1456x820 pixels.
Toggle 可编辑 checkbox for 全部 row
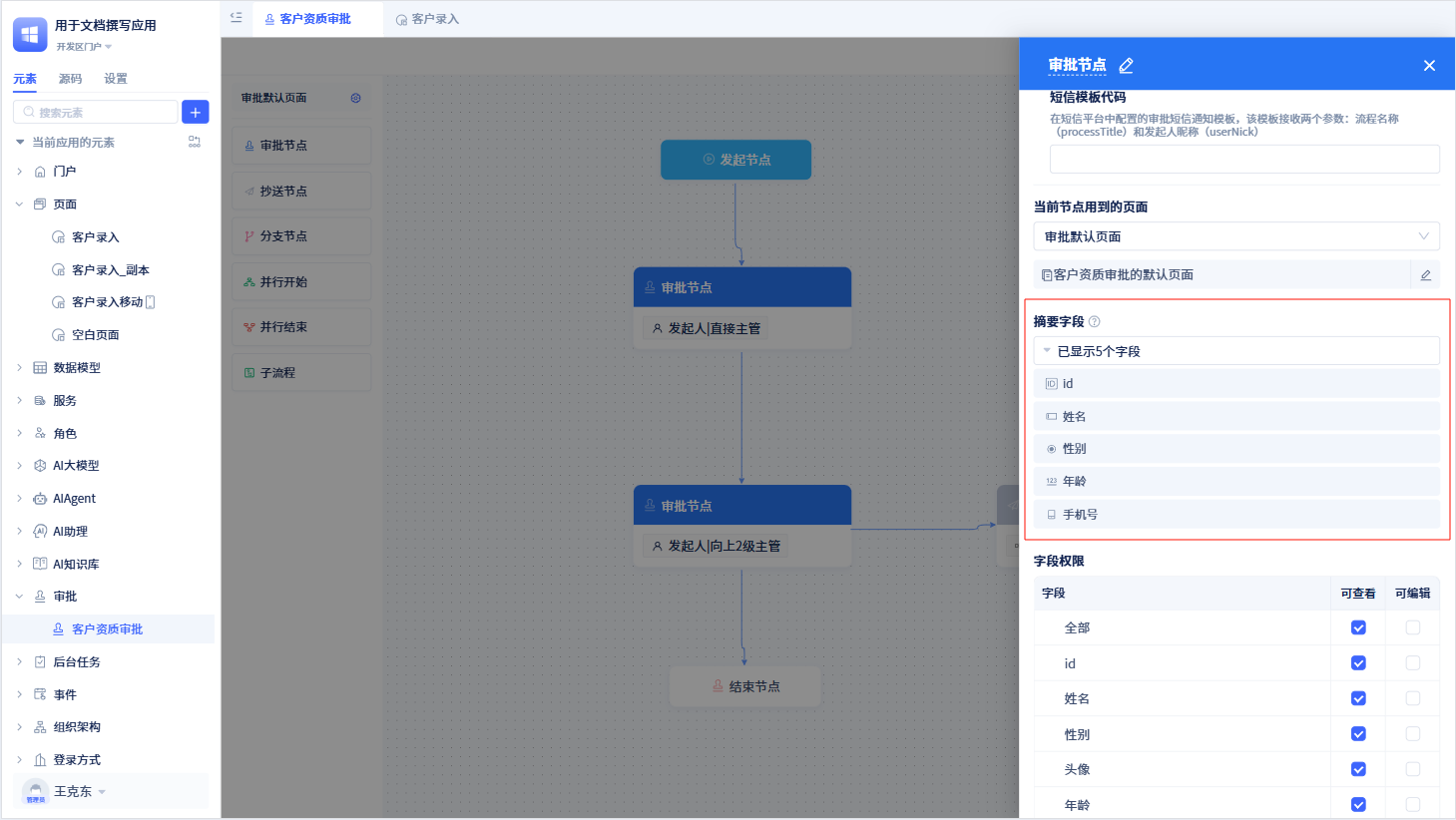coord(1413,627)
